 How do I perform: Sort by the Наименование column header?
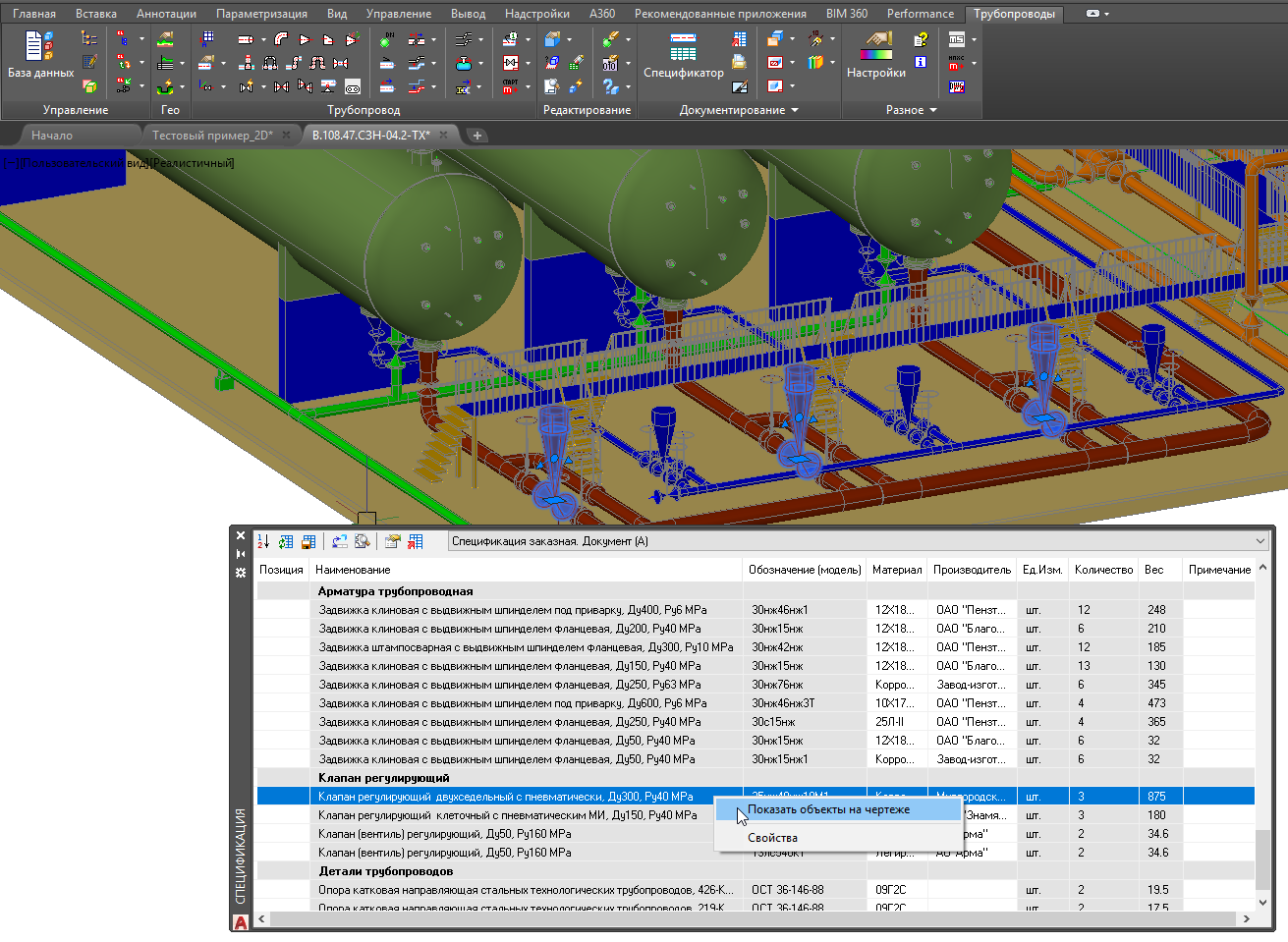[x=527, y=570]
